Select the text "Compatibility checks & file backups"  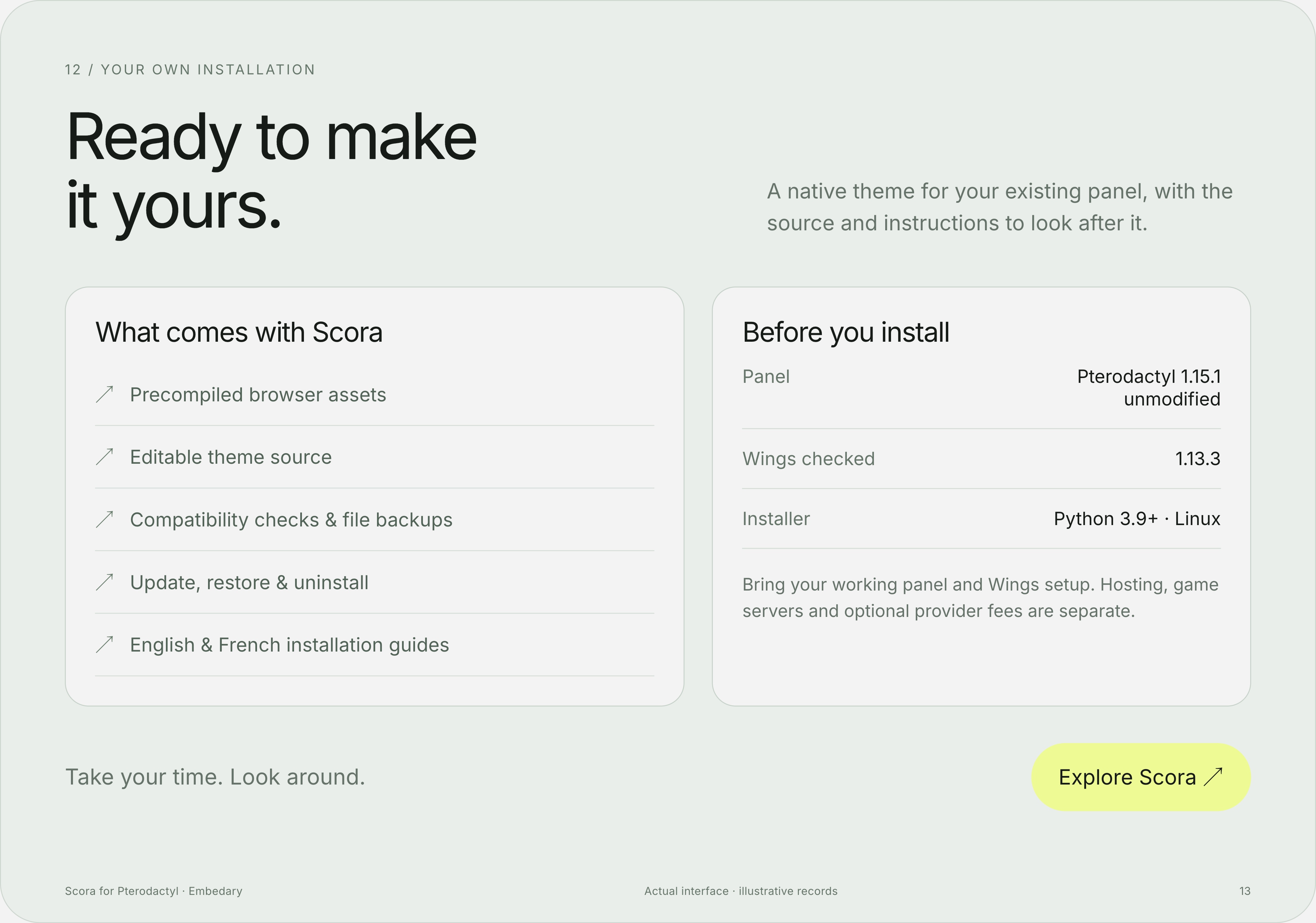point(291,520)
